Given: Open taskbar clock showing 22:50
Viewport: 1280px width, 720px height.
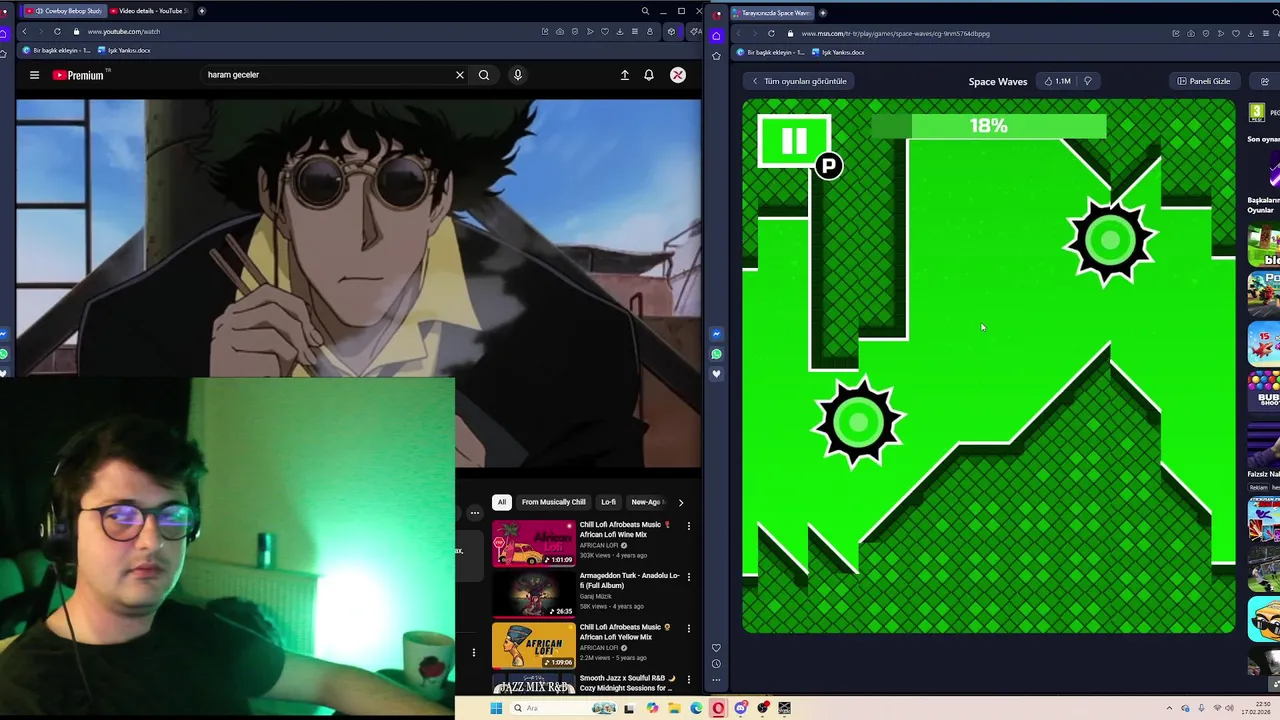Looking at the screenshot, I should coord(1258,708).
